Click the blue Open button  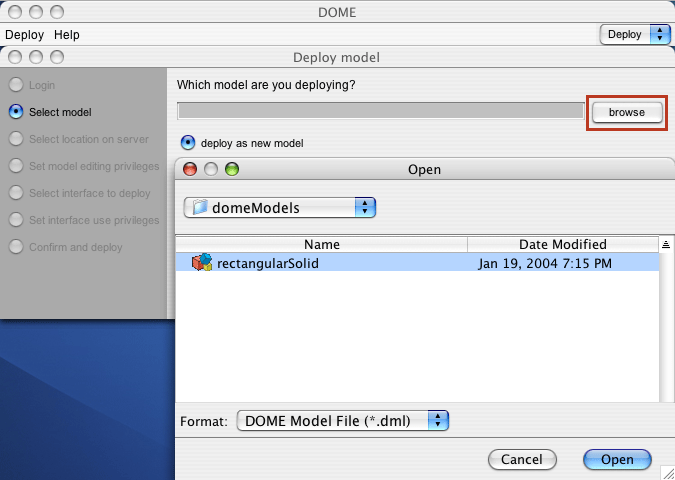click(x=617, y=459)
